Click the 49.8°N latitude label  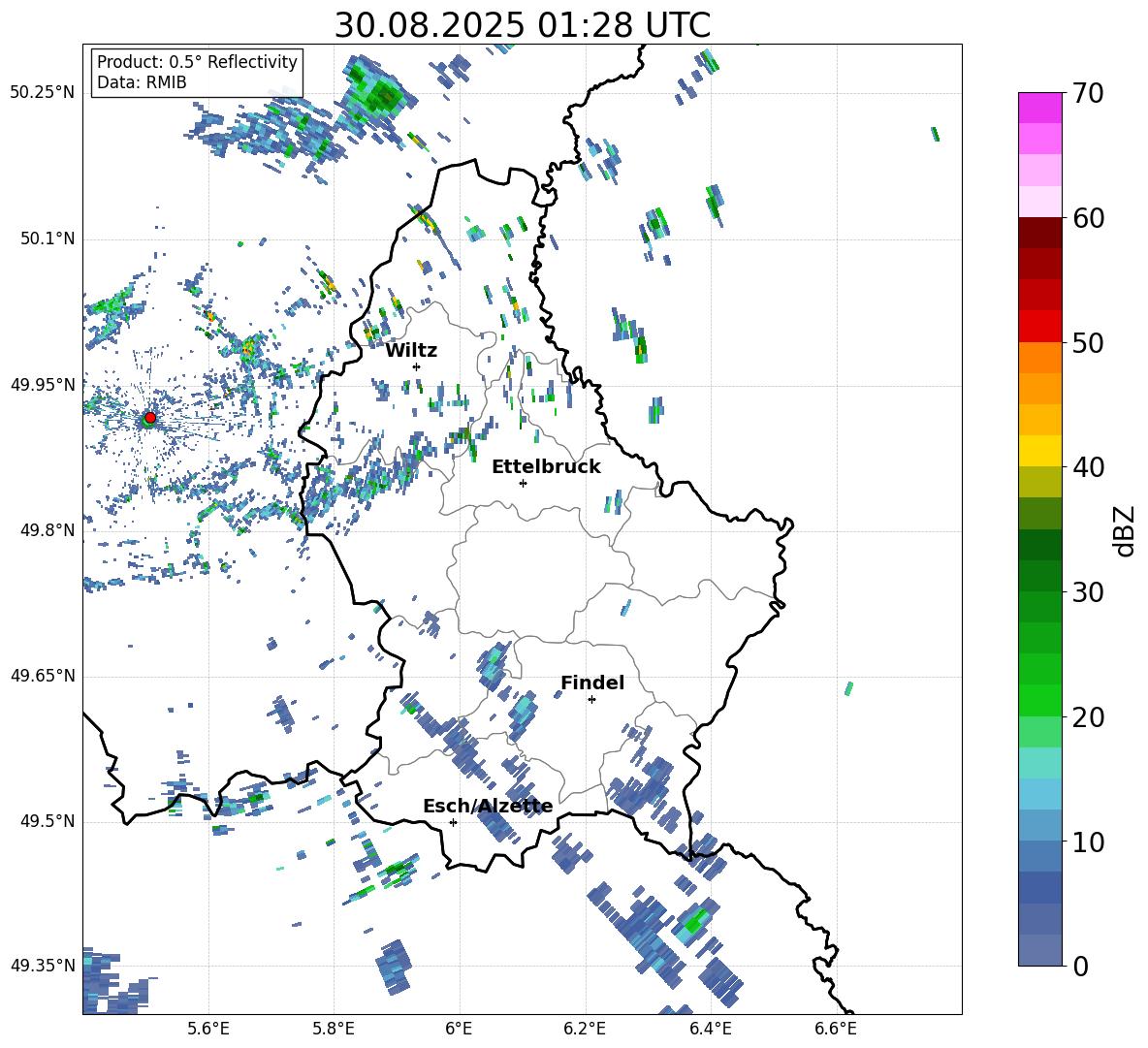pyautogui.click(x=48, y=530)
